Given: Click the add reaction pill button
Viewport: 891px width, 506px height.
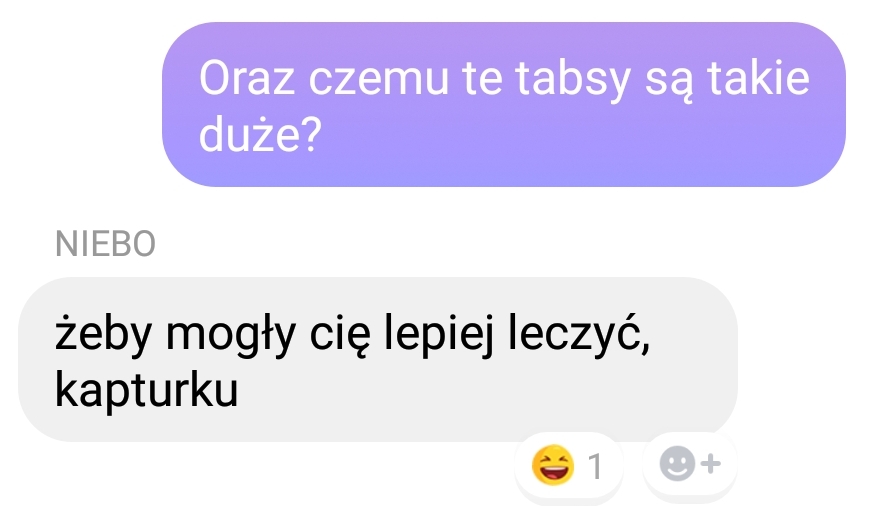Looking at the screenshot, I should pyautogui.click(x=690, y=464).
